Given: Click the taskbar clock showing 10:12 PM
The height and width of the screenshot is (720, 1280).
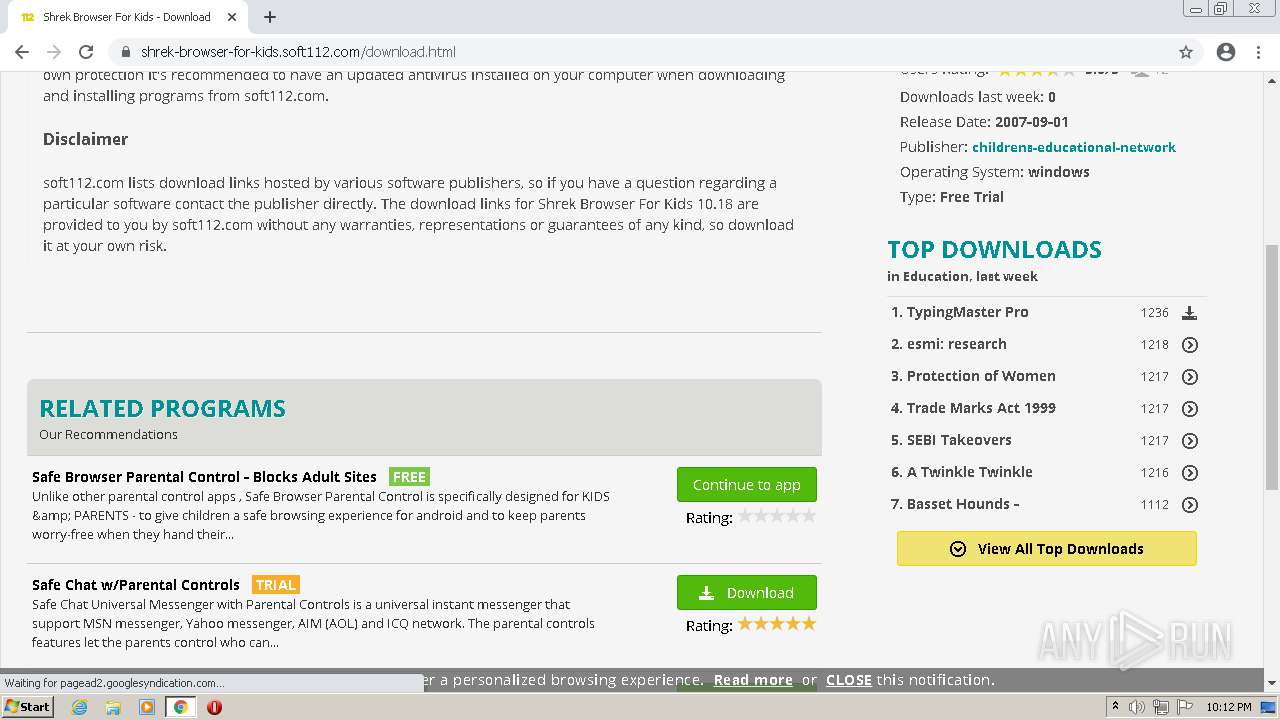Looking at the screenshot, I should 1229,707.
